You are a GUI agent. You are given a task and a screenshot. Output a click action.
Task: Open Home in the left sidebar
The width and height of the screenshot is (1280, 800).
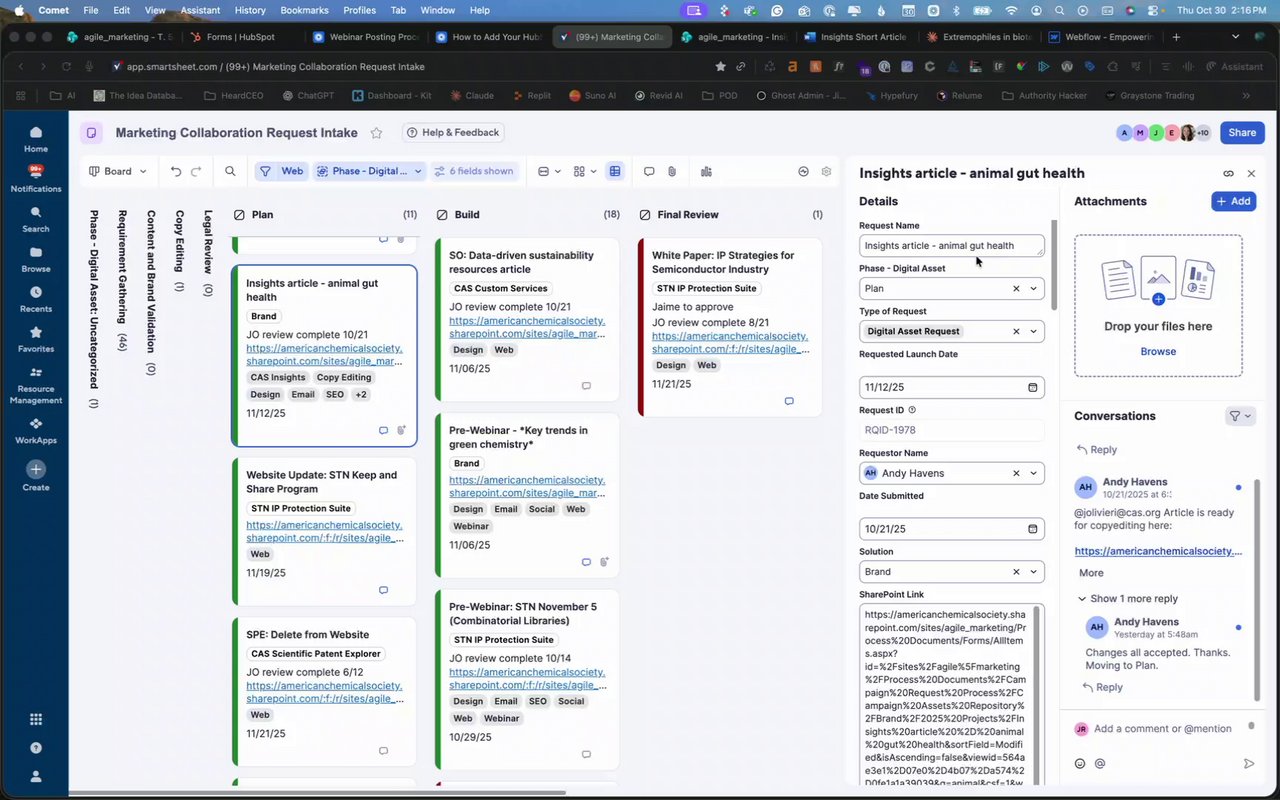click(36, 139)
